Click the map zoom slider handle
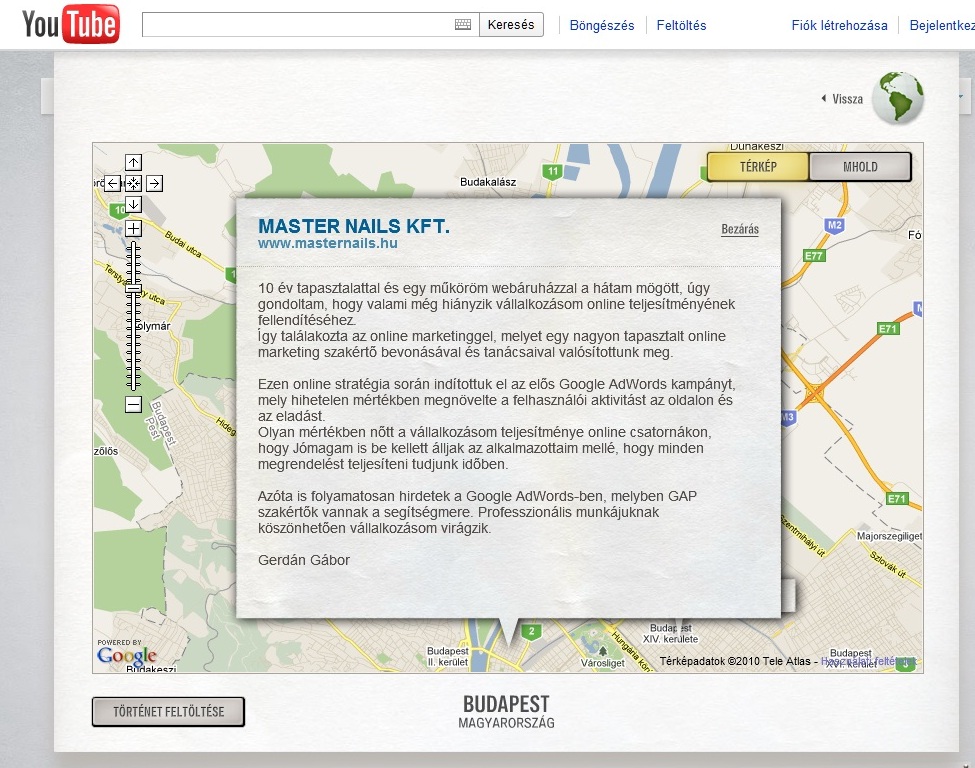Viewport: 975px width, 768px height. (133, 288)
